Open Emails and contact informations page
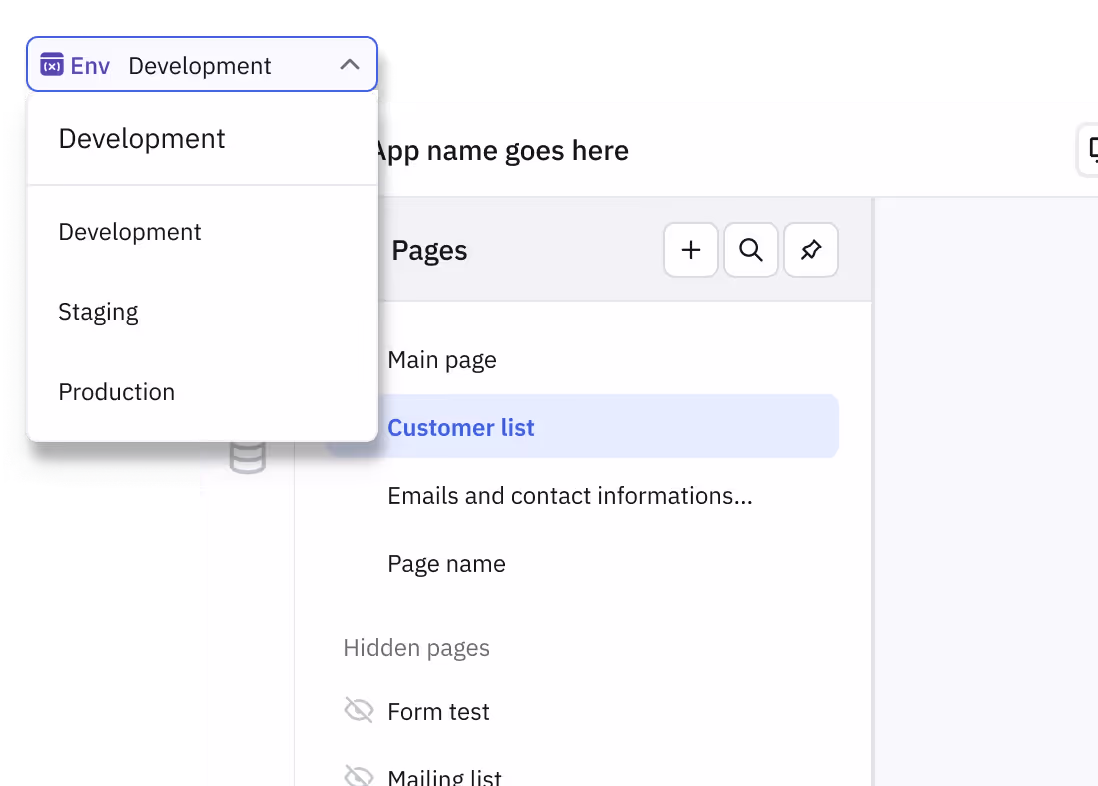The width and height of the screenshot is (1098, 786). pos(569,496)
